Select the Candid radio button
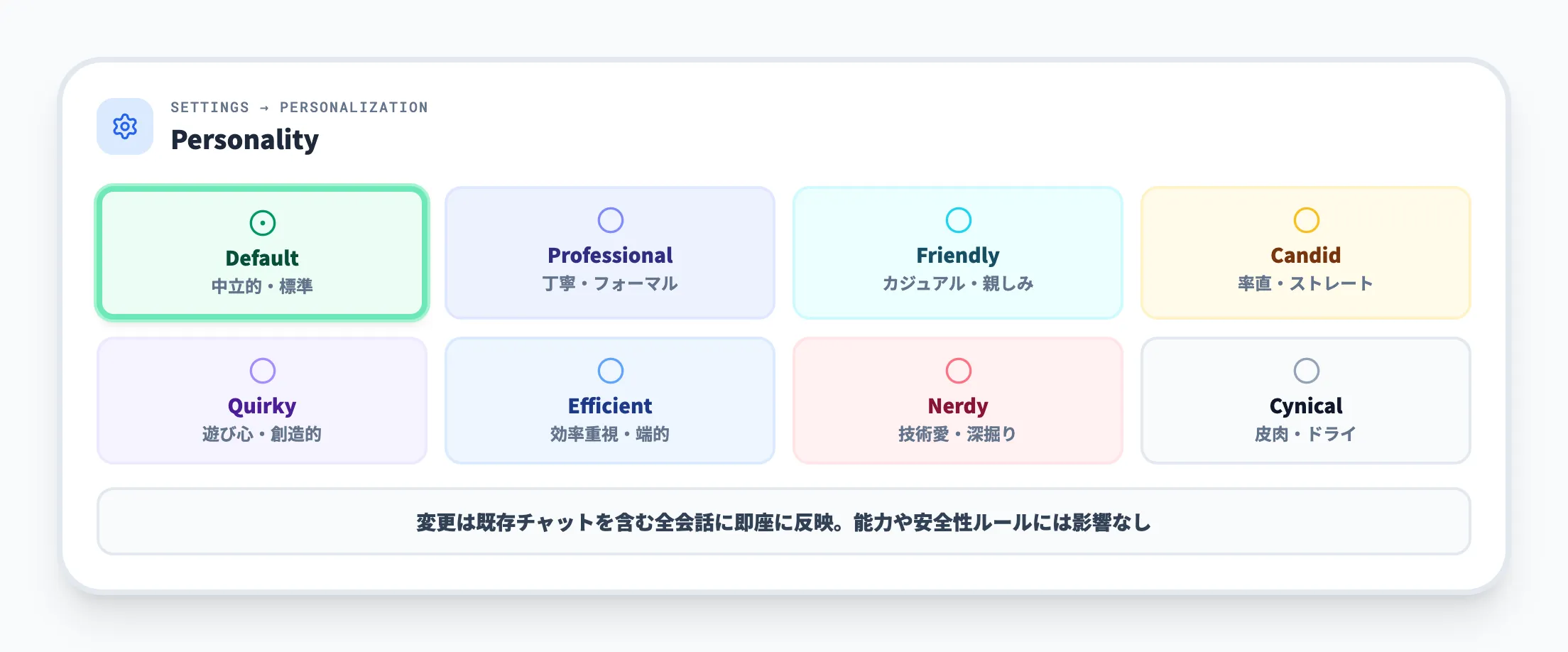The width and height of the screenshot is (1568, 652). (1306, 220)
